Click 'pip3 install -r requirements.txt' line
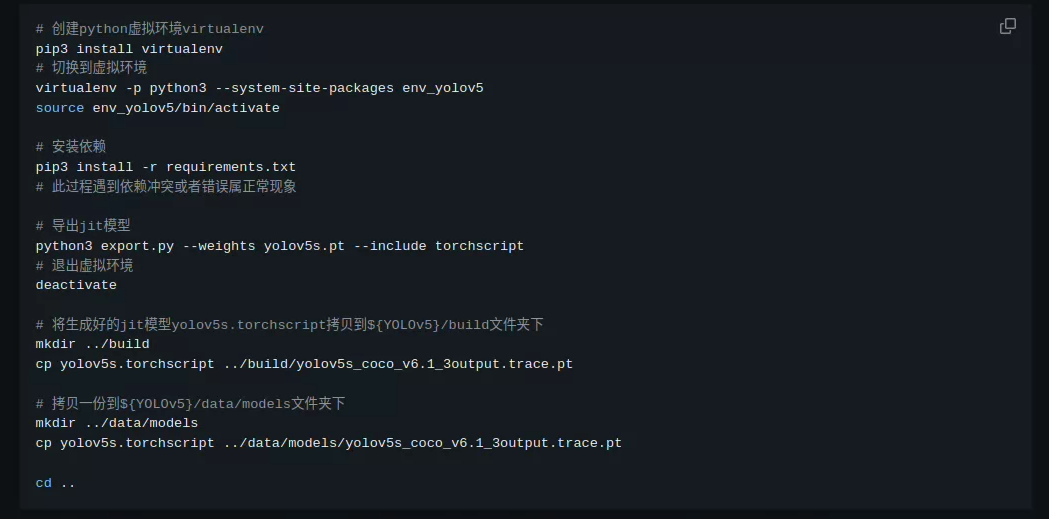The width and height of the screenshot is (1049, 519). [x=166, y=167]
